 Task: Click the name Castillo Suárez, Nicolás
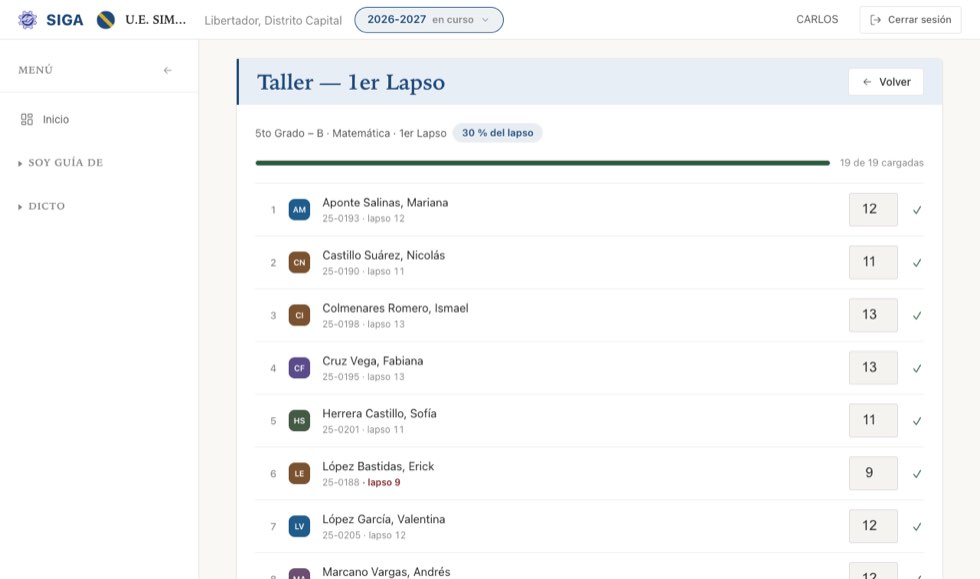point(384,255)
